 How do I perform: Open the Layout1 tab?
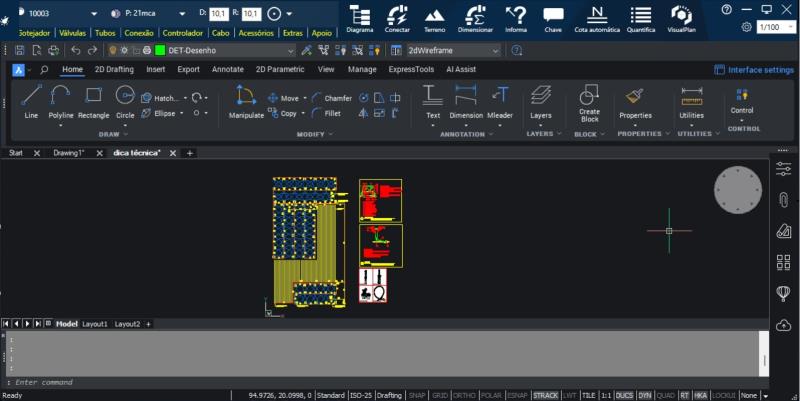tap(94, 324)
